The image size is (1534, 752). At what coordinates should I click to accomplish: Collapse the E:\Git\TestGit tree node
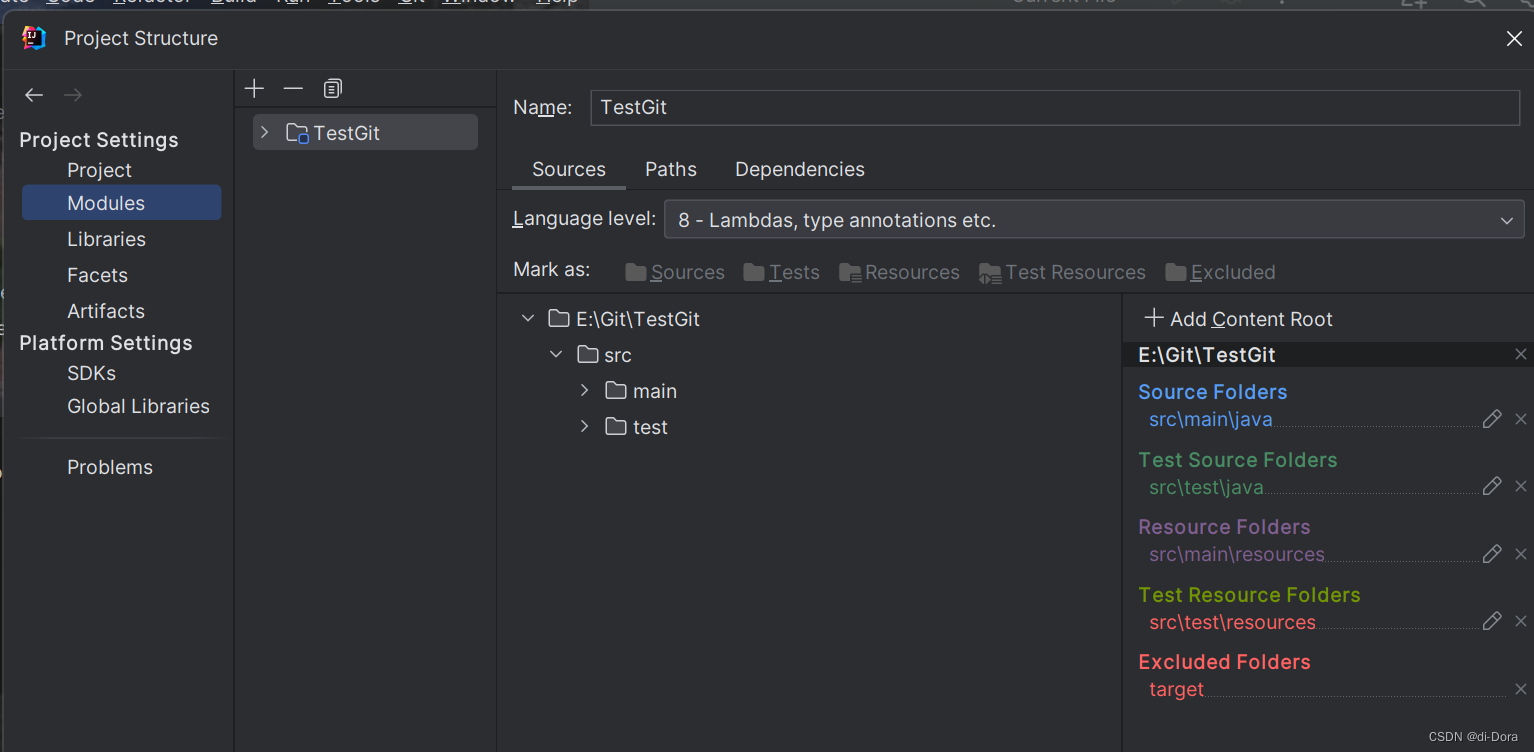(x=528, y=319)
